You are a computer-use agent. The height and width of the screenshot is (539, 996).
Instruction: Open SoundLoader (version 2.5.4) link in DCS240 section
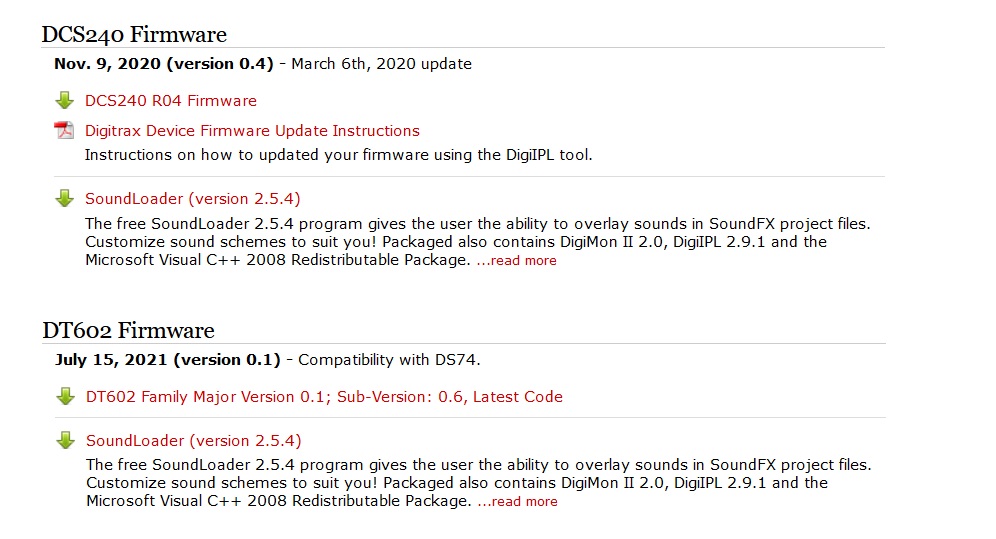click(x=193, y=199)
